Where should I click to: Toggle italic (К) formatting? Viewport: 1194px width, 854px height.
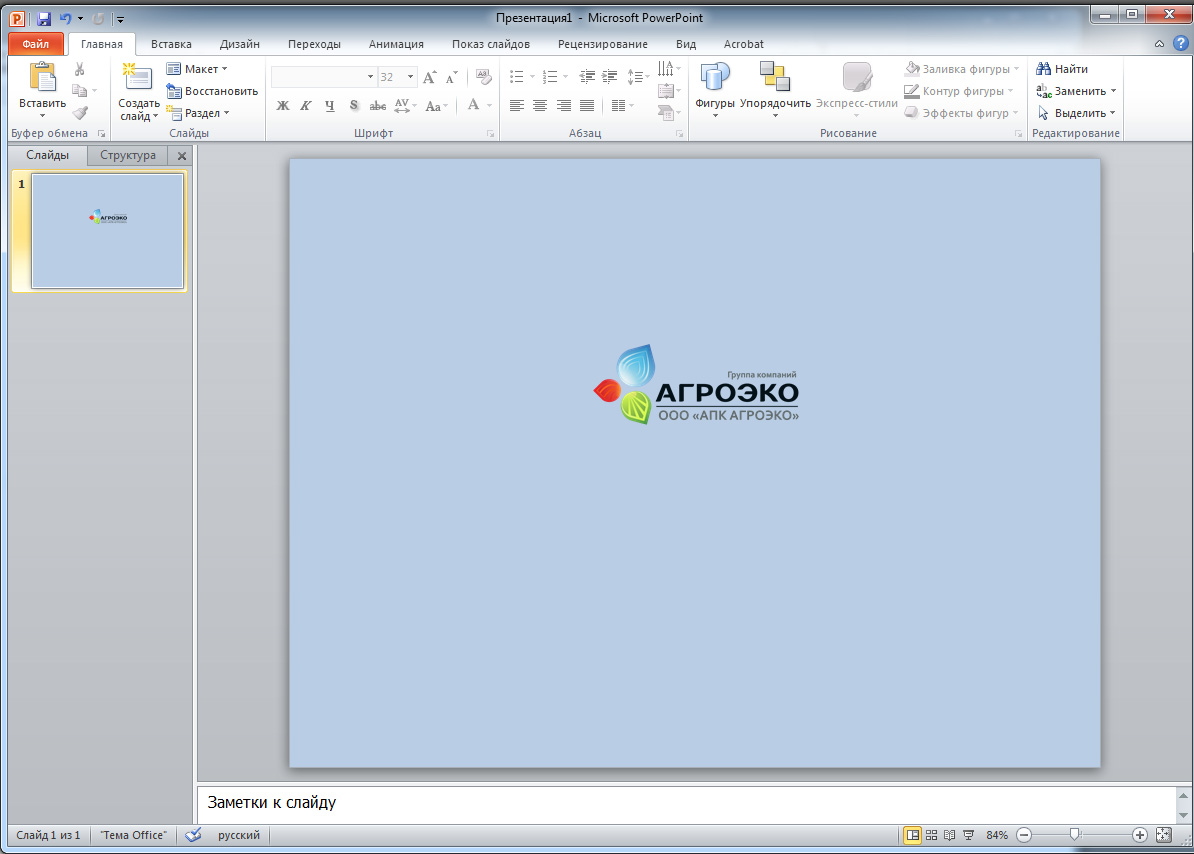[x=306, y=106]
